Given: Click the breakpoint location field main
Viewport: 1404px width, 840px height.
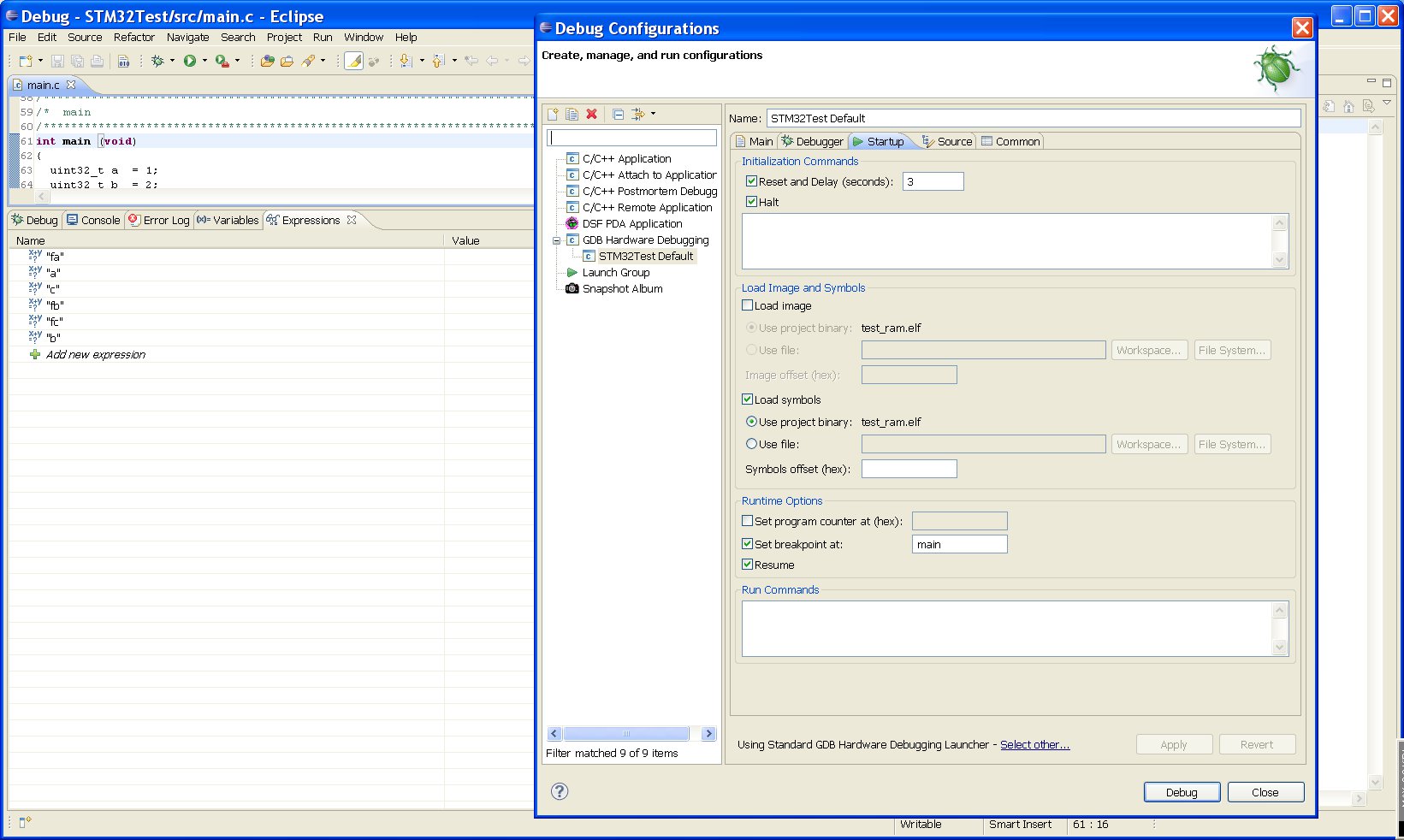Looking at the screenshot, I should click(x=960, y=544).
